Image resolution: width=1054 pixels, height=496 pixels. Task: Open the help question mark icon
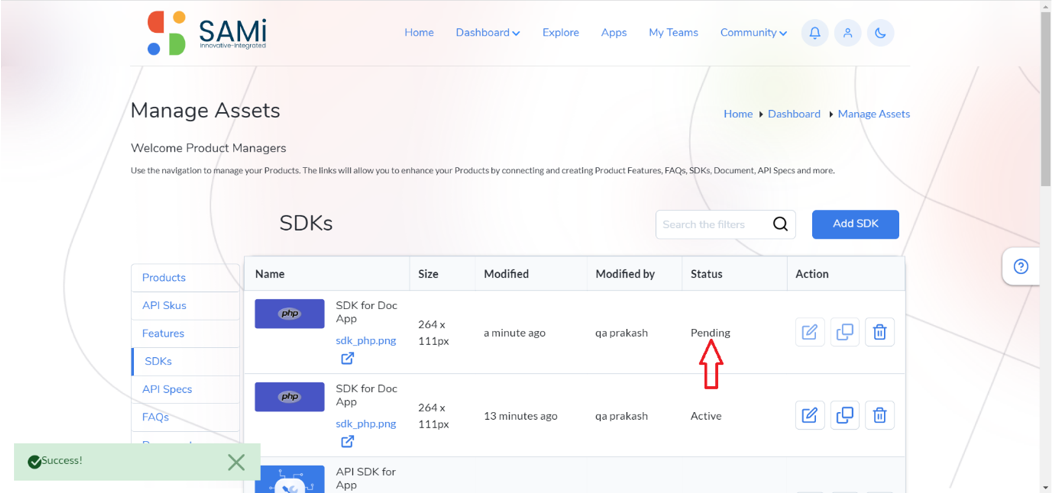click(x=1020, y=267)
